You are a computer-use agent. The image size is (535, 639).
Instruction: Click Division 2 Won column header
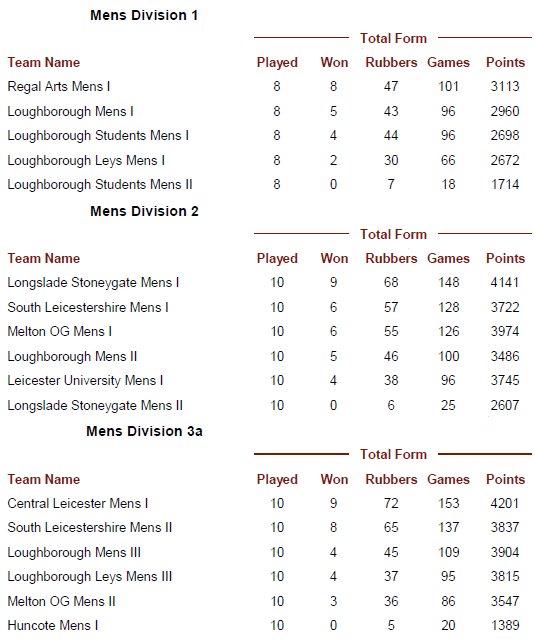[x=334, y=258]
